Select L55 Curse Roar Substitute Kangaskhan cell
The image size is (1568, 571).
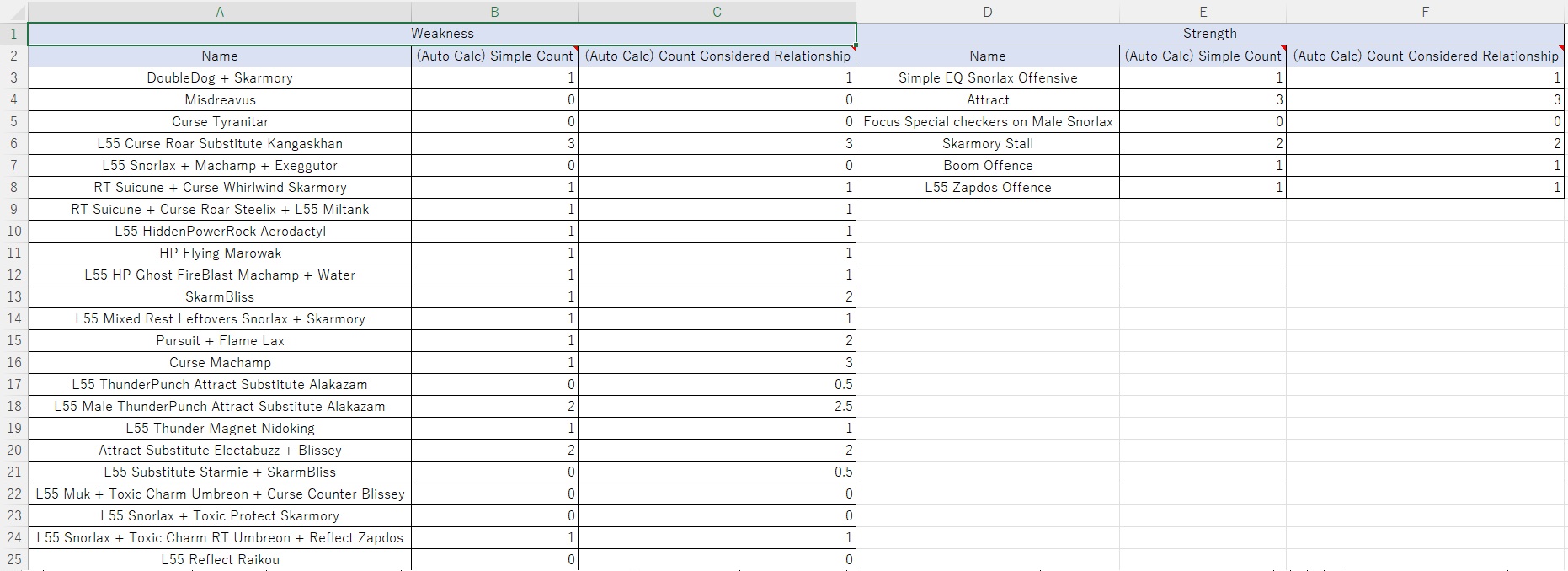click(x=220, y=143)
